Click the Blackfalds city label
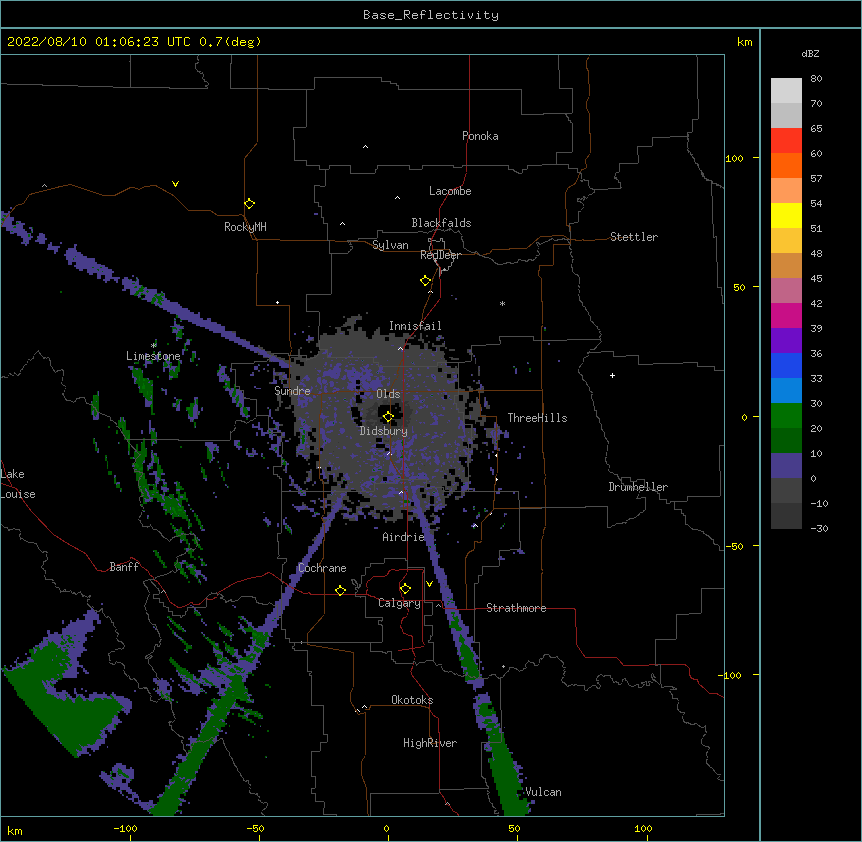 [x=441, y=223]
